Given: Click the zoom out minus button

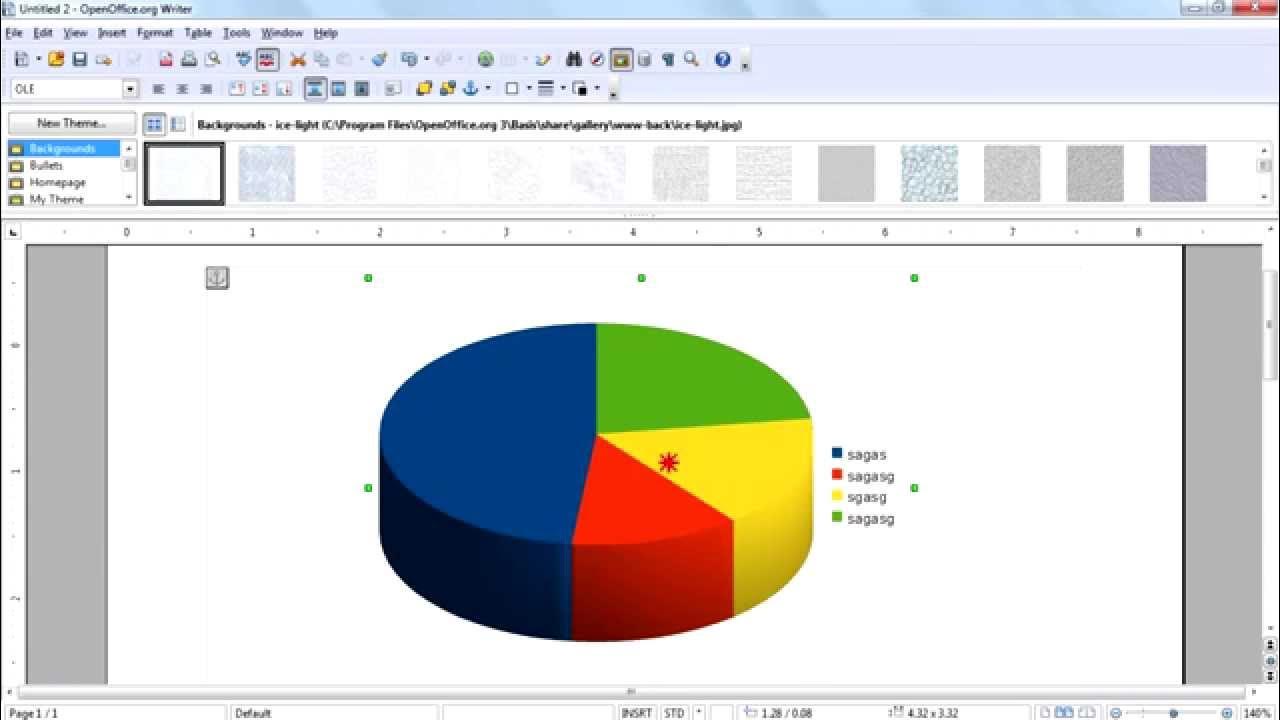Looking at the screenshot, I should (x=1117, y=713).
